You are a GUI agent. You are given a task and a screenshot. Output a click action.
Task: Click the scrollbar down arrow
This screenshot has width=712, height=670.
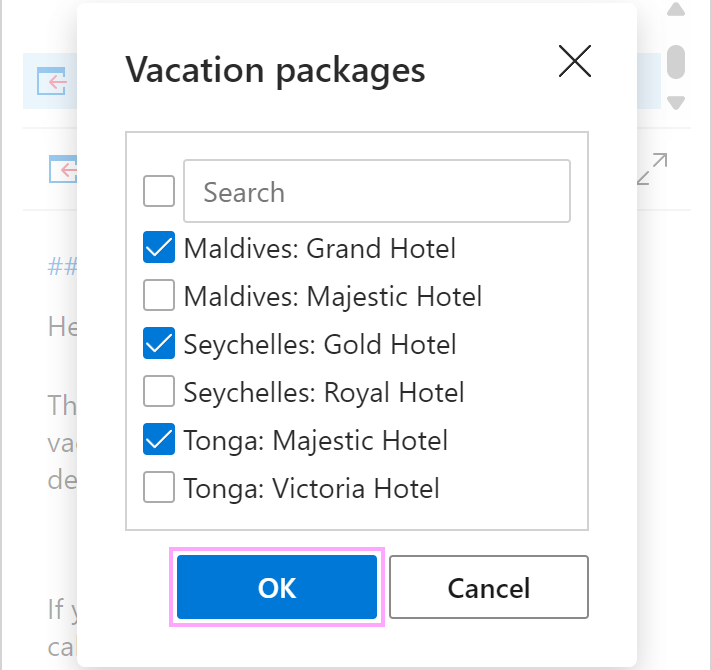(x=676, y=103)
